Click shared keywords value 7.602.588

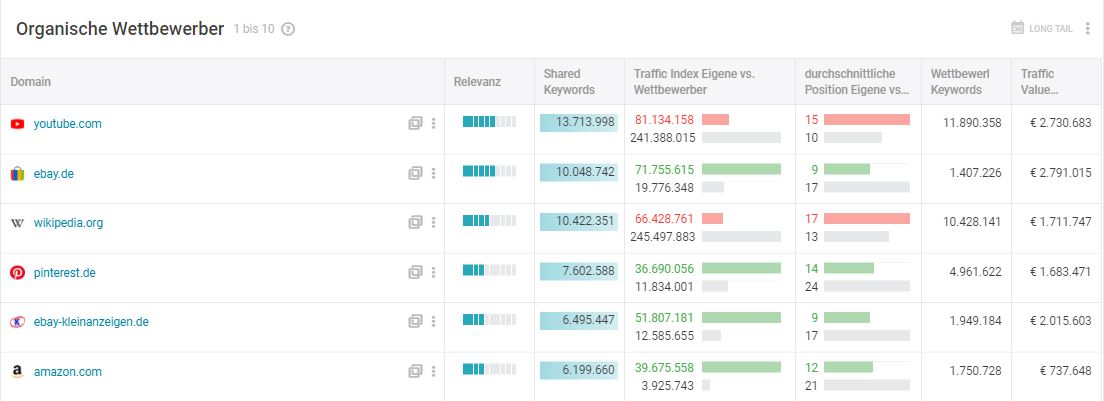(x=589, y=272)
